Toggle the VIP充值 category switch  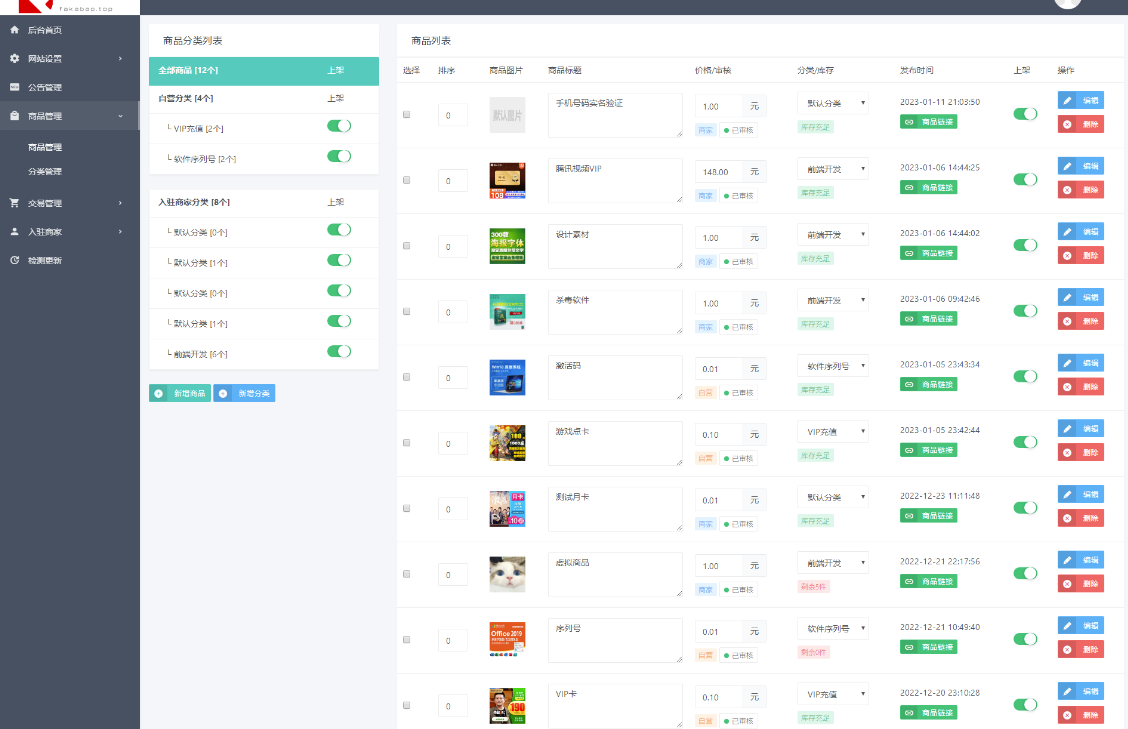point(339,127)
